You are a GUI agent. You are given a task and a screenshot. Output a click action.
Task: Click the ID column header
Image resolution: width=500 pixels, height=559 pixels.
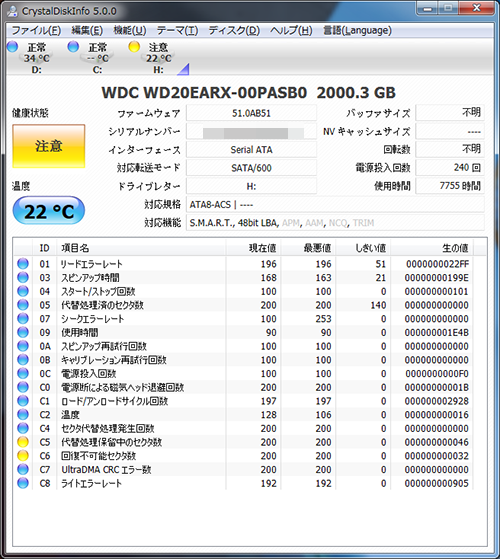coord(45,248)
